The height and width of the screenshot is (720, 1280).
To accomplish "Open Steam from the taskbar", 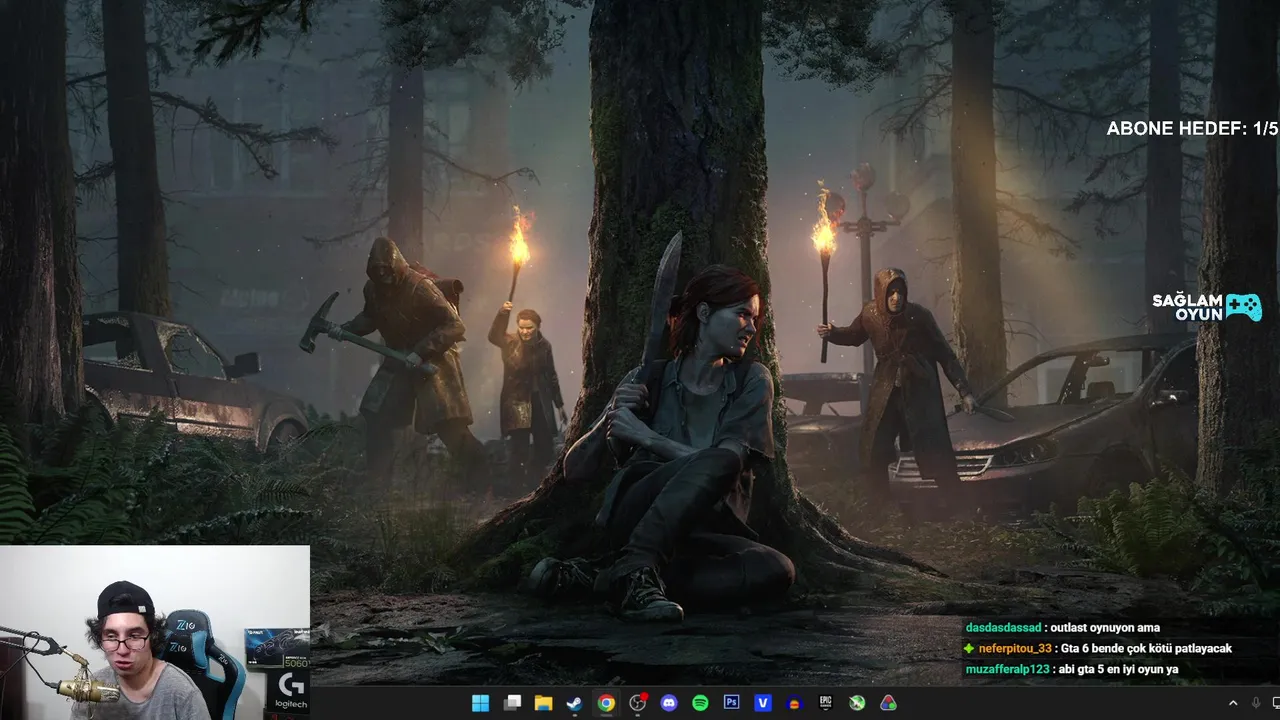I will pyautogui.click(x=574, y=703).
